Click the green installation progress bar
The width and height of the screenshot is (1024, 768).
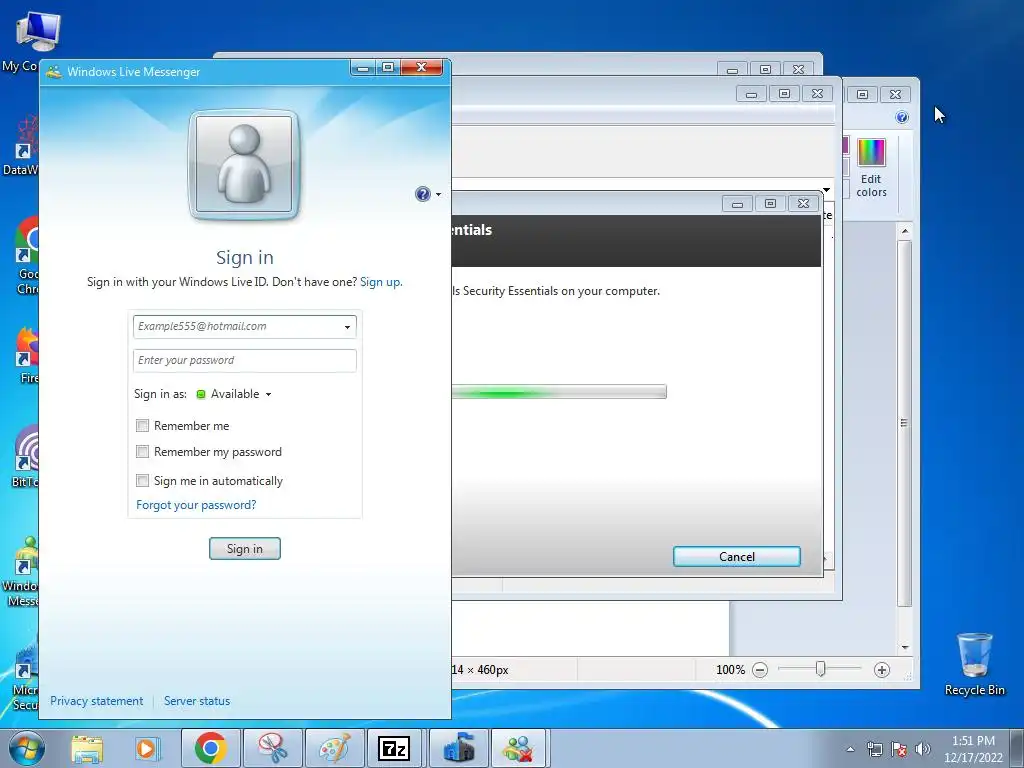pos(559,392)
